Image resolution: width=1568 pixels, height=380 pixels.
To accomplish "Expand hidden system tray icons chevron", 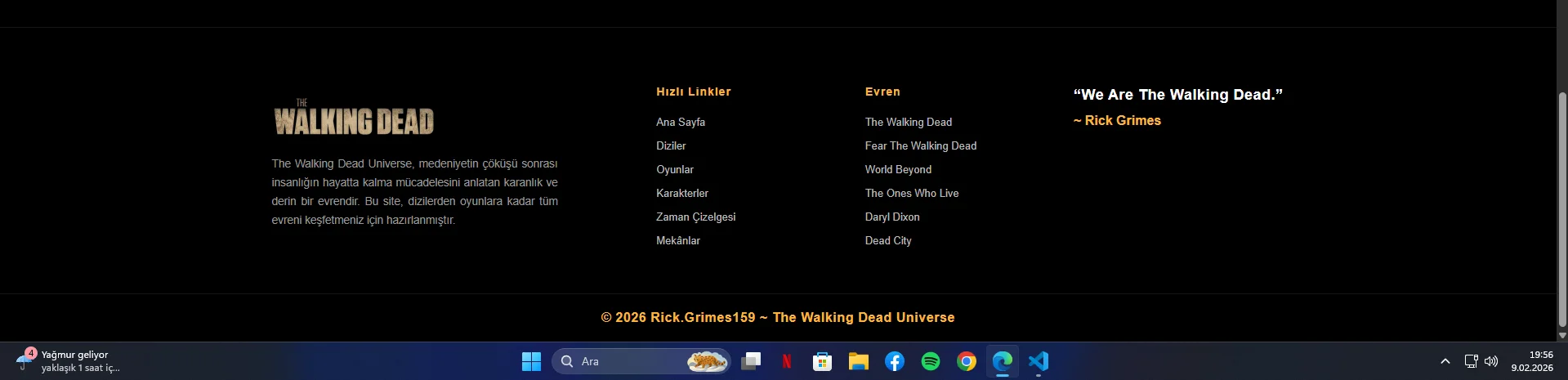I will pos(1445,361).
